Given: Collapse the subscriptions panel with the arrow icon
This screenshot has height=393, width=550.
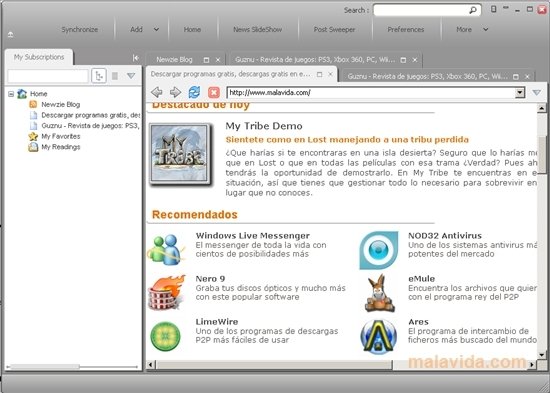Looking at the screenshot, I should pos(136,58).
